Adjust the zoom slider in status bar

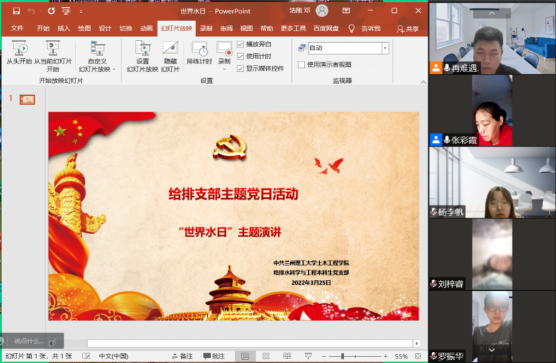point(343,356)
